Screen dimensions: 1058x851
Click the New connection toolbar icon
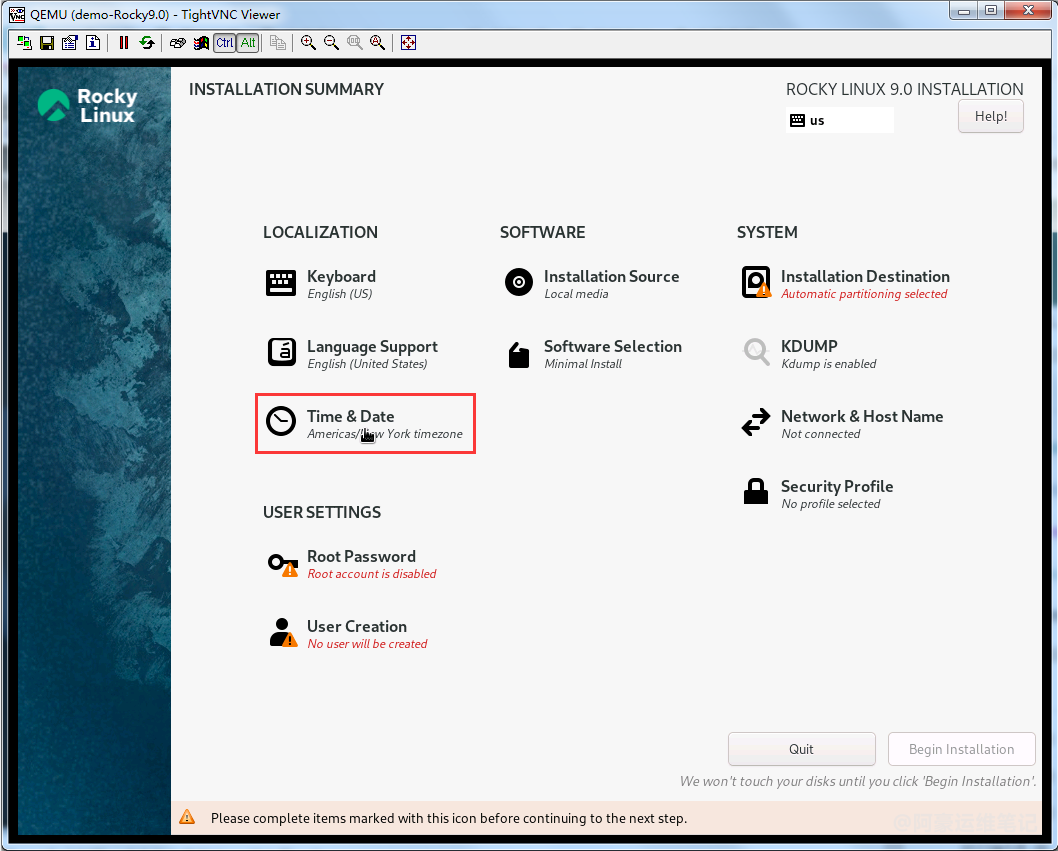tap(24, 43)
